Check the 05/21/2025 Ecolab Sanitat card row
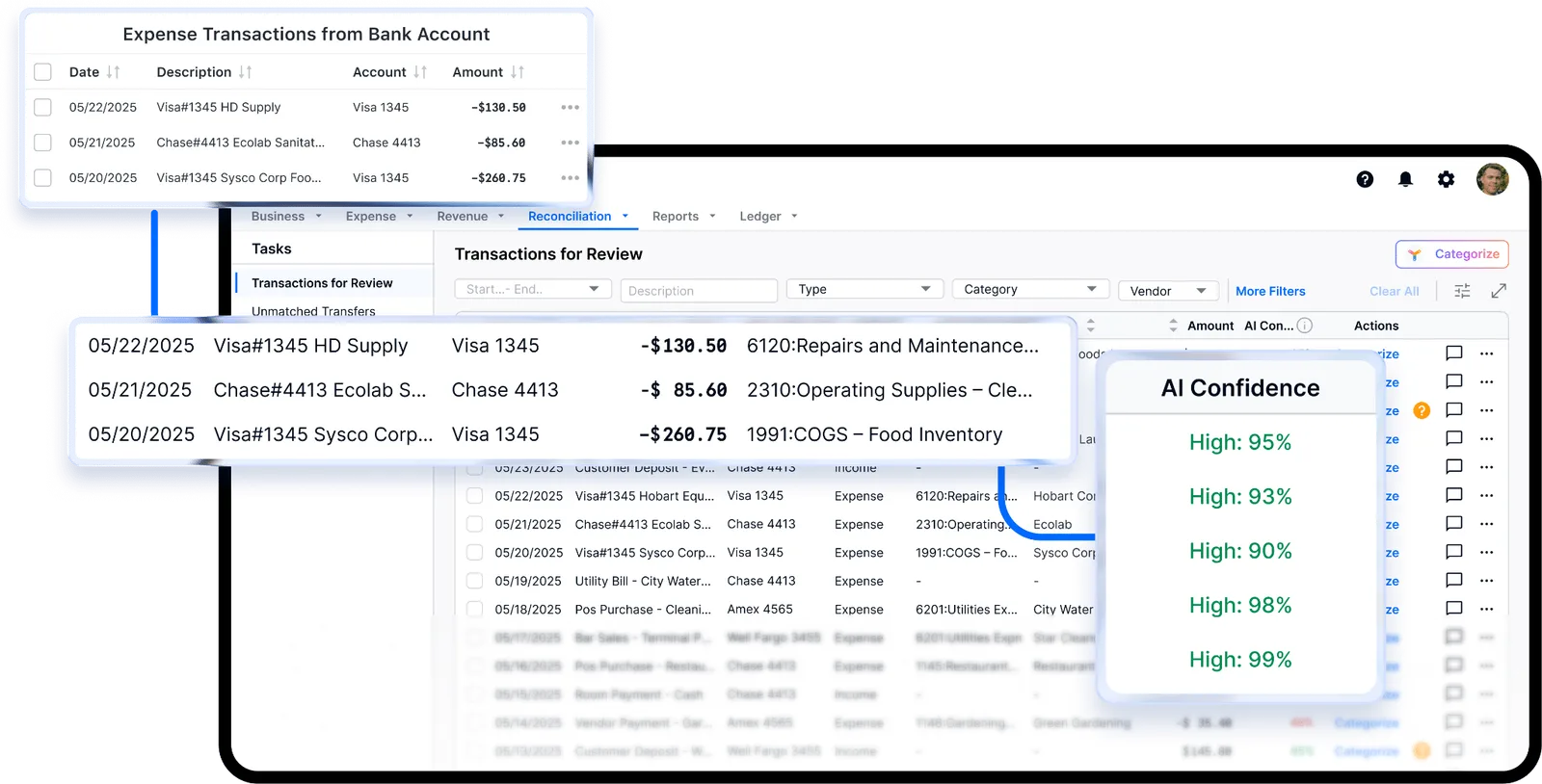 (x=42, y=143)
